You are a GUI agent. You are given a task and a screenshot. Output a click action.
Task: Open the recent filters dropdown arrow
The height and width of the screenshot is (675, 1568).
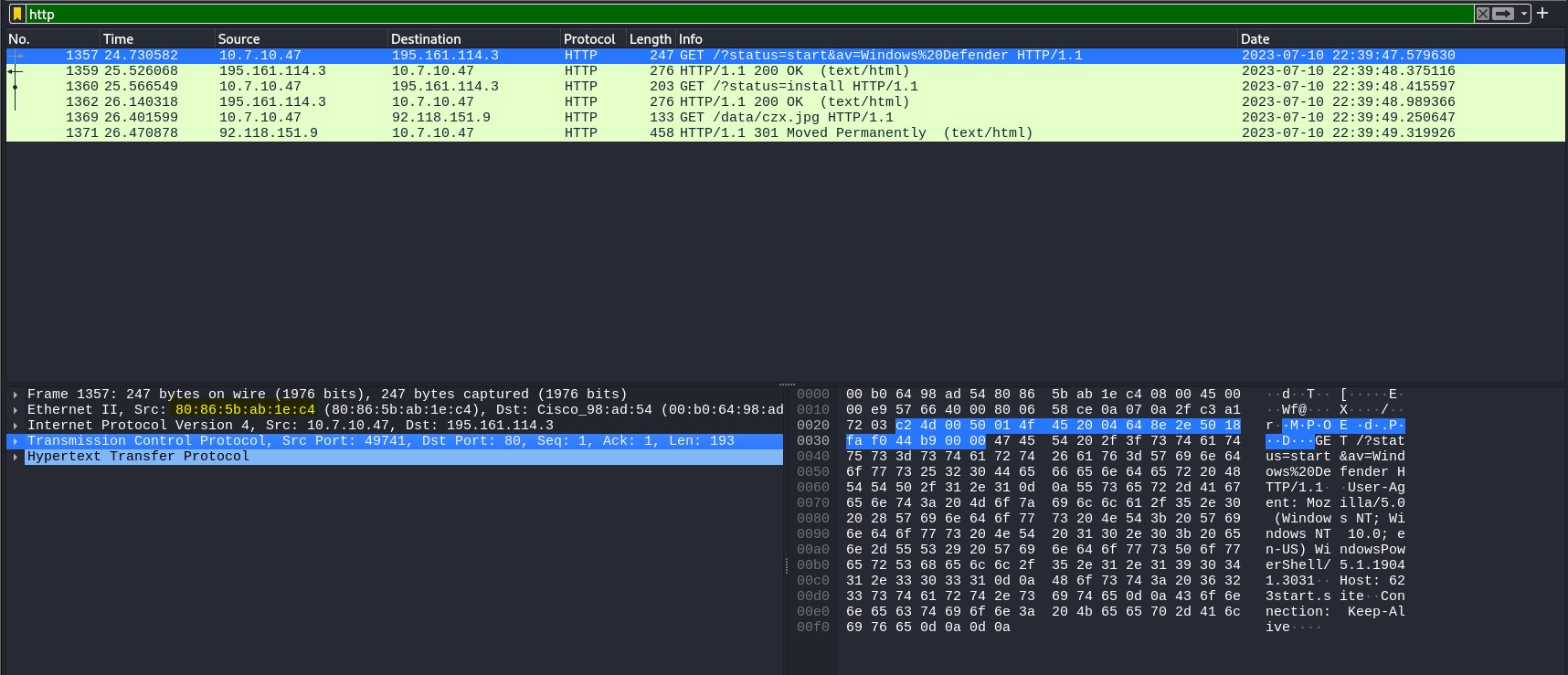(1523, 14)
